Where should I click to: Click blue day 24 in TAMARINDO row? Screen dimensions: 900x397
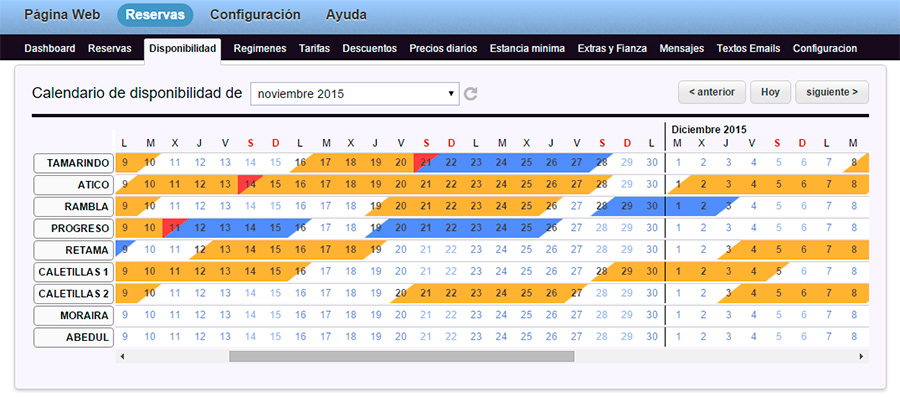pos(501,162)
